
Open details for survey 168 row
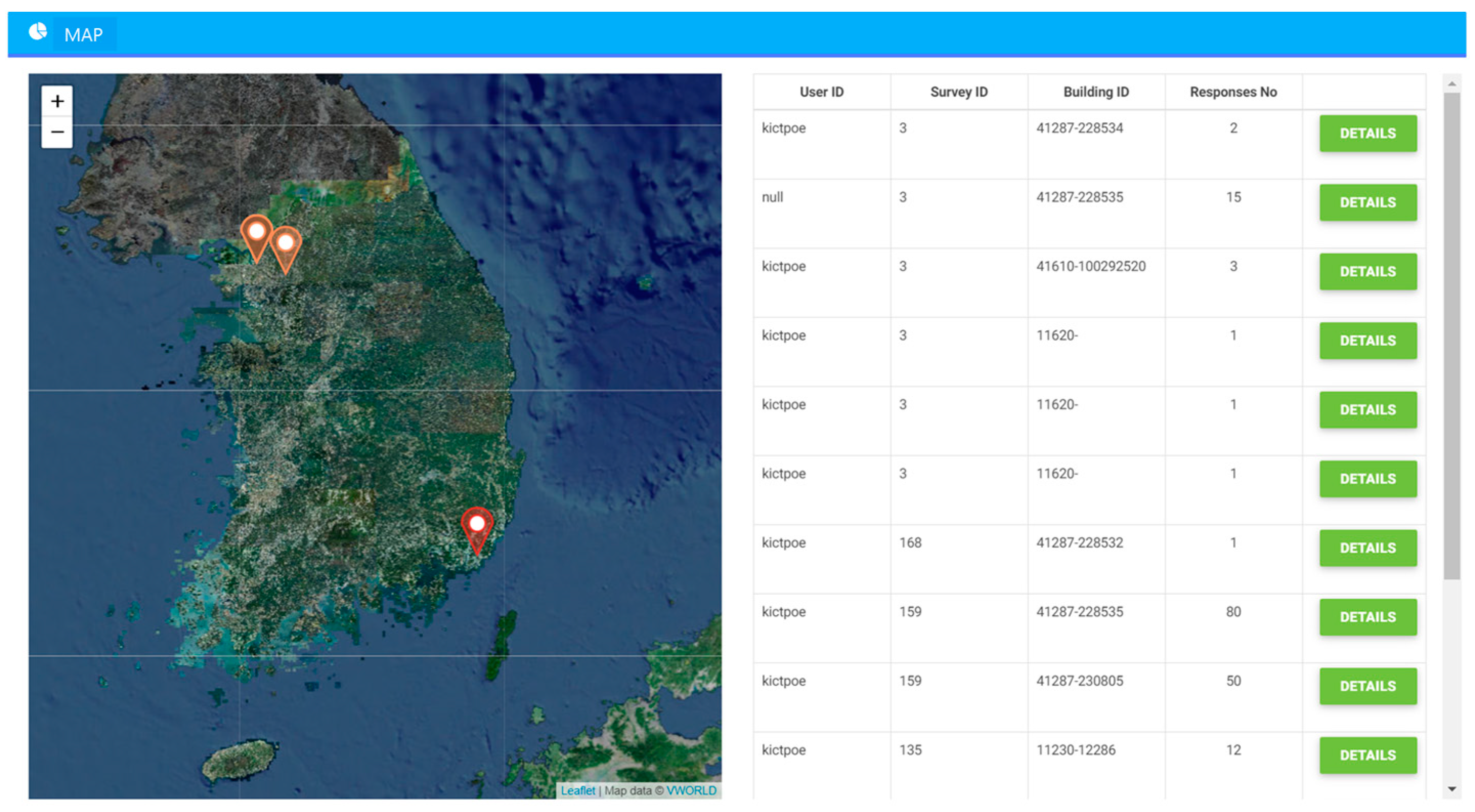pyautogui.click(x=1368, y=548)
